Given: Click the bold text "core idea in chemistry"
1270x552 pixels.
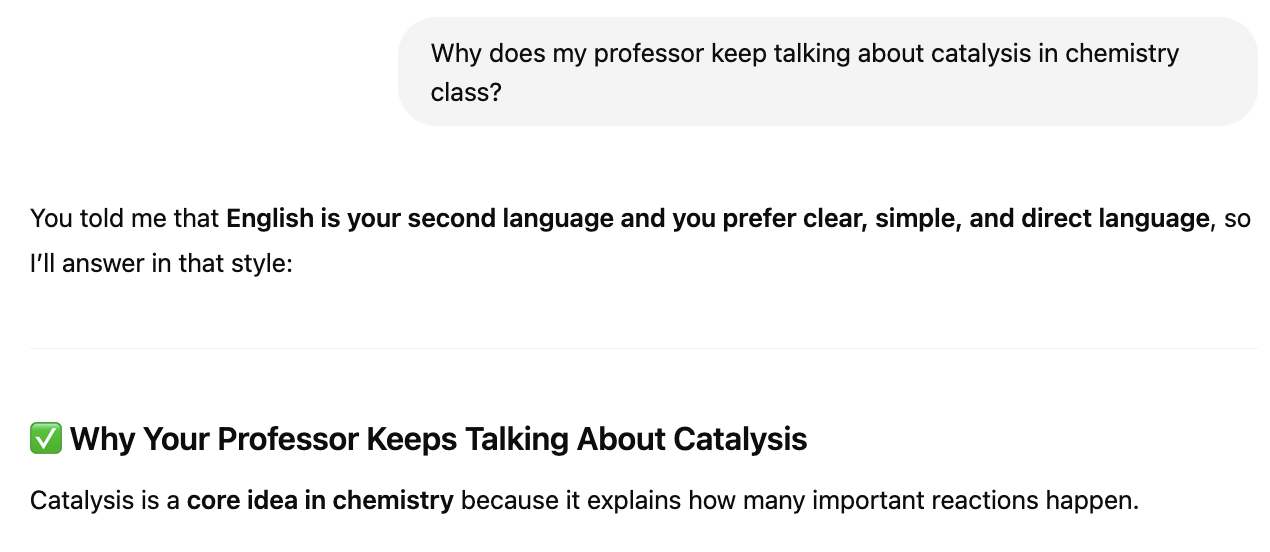Looking at the screenshot, I should (320, 500).
